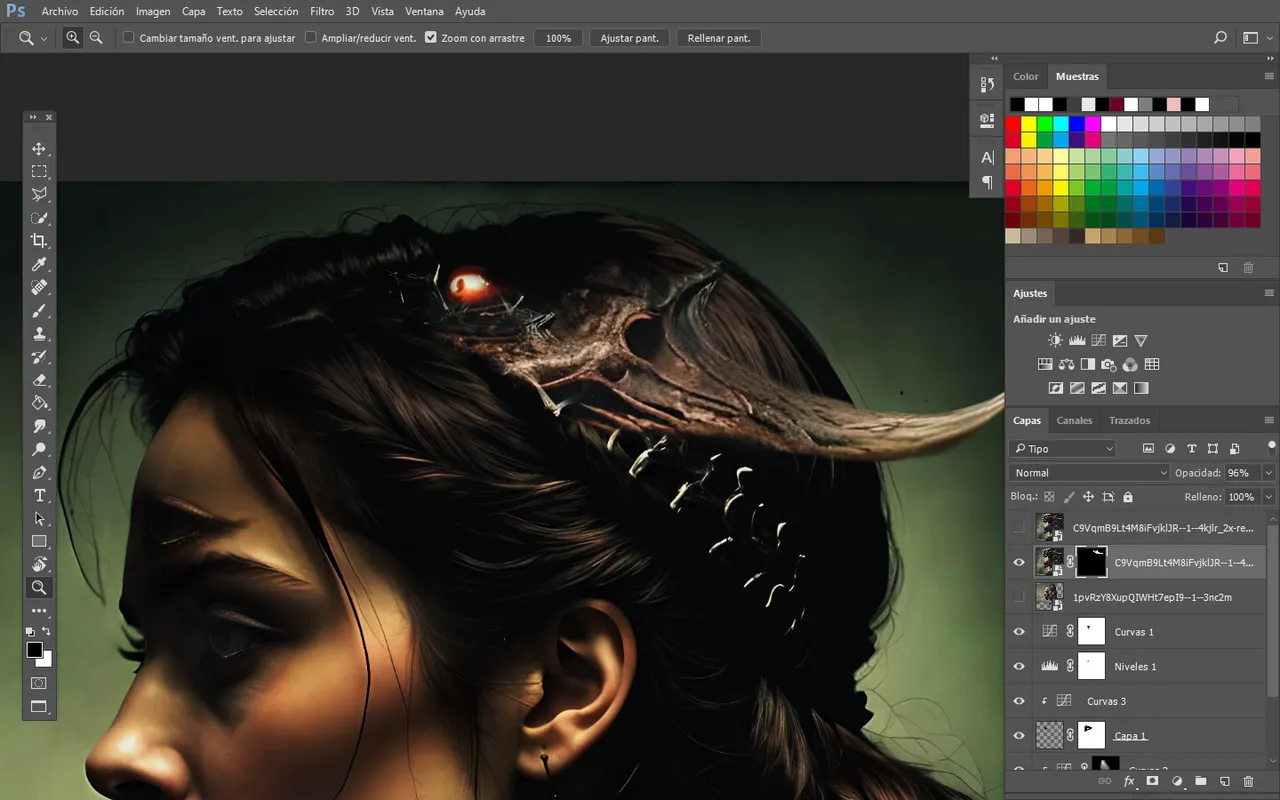Hide the Capa 1 layer
The height and width of the screenshot is (800, 1280).
click(x=1019, y=736)
